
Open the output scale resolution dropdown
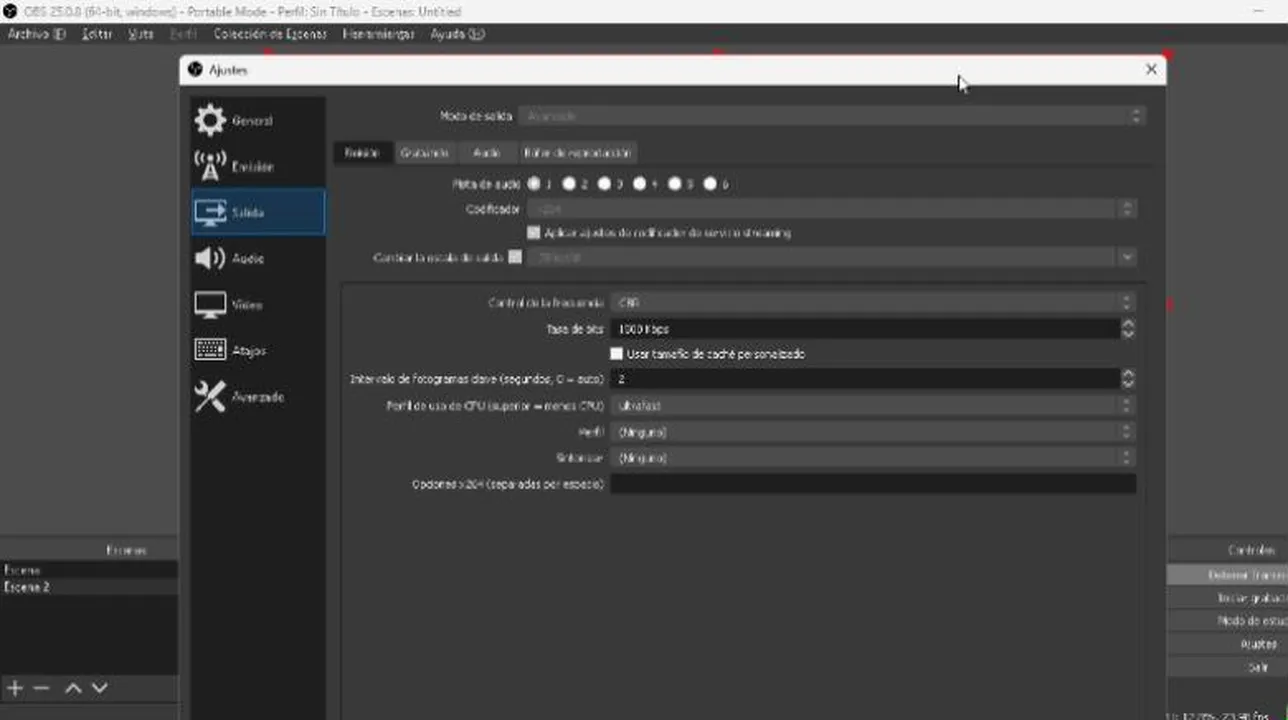[x=831, y=257]
